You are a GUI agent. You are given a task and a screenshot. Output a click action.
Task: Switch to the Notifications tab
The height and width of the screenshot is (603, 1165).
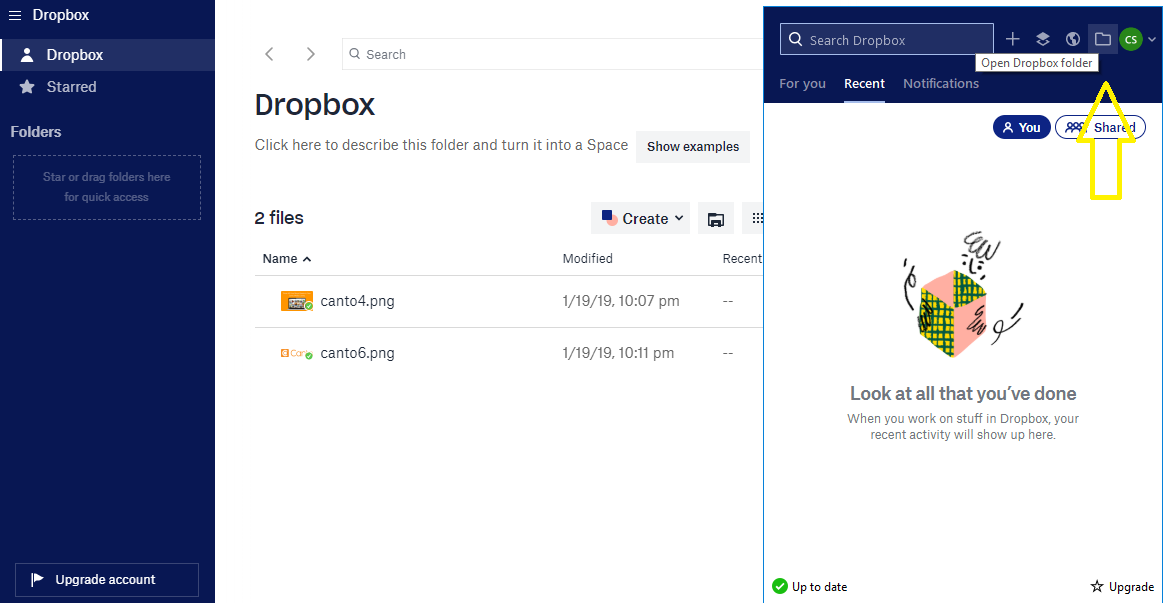pyautogui.click(x=941, y=84)
